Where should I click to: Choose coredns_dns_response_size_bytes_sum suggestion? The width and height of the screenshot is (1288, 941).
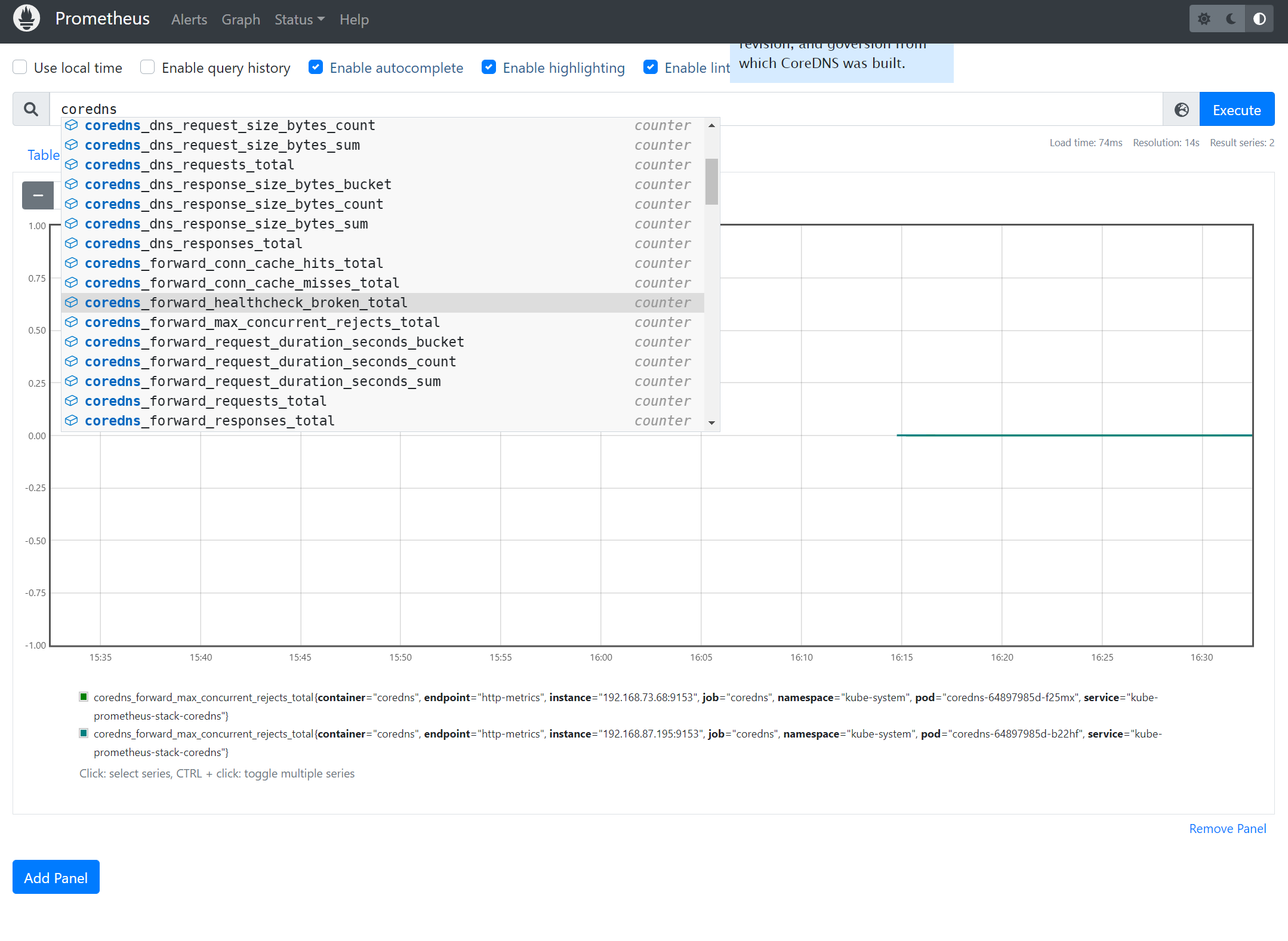coord(383,224)
